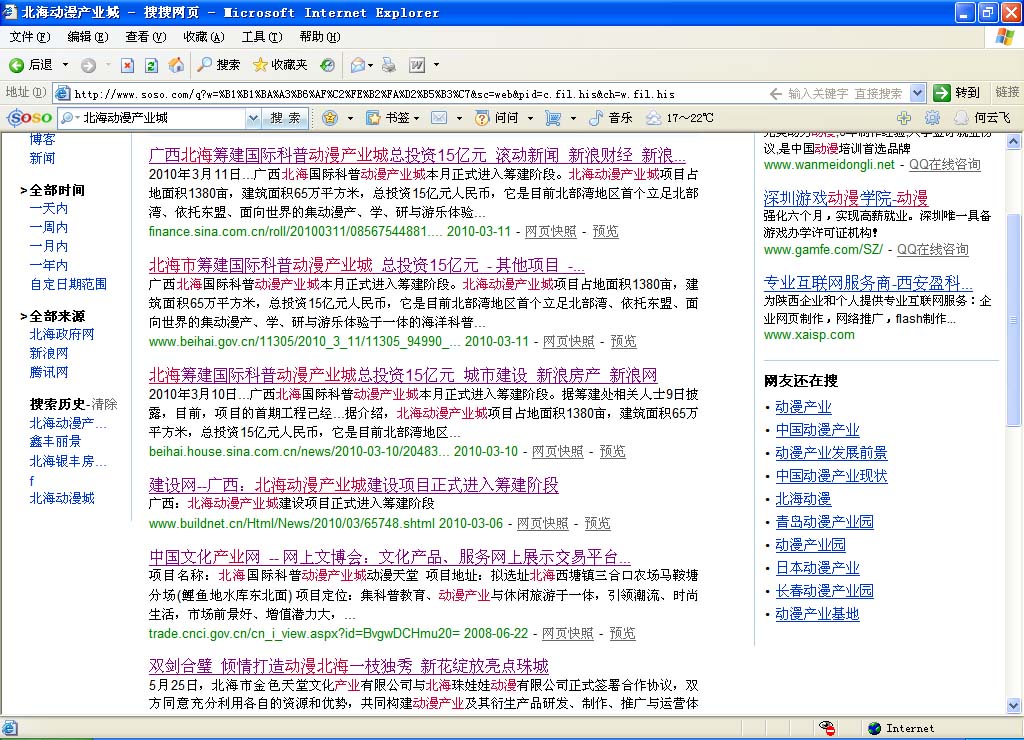Click the popup blocker icon in status bar
This screenshot has height=740, width=1024.
[x=827, y=728]
